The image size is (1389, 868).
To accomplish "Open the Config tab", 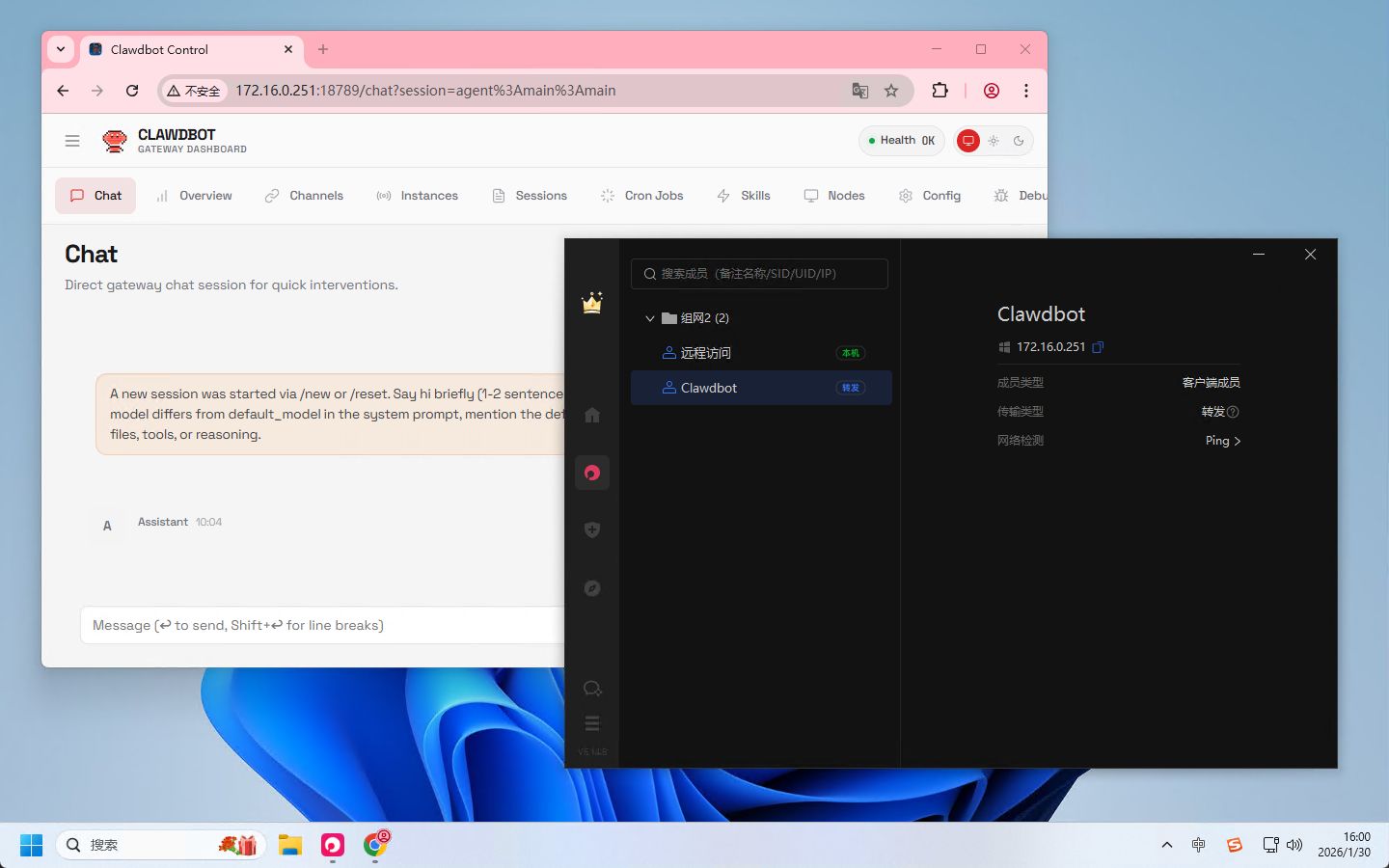I will click(x=930, y=196).
